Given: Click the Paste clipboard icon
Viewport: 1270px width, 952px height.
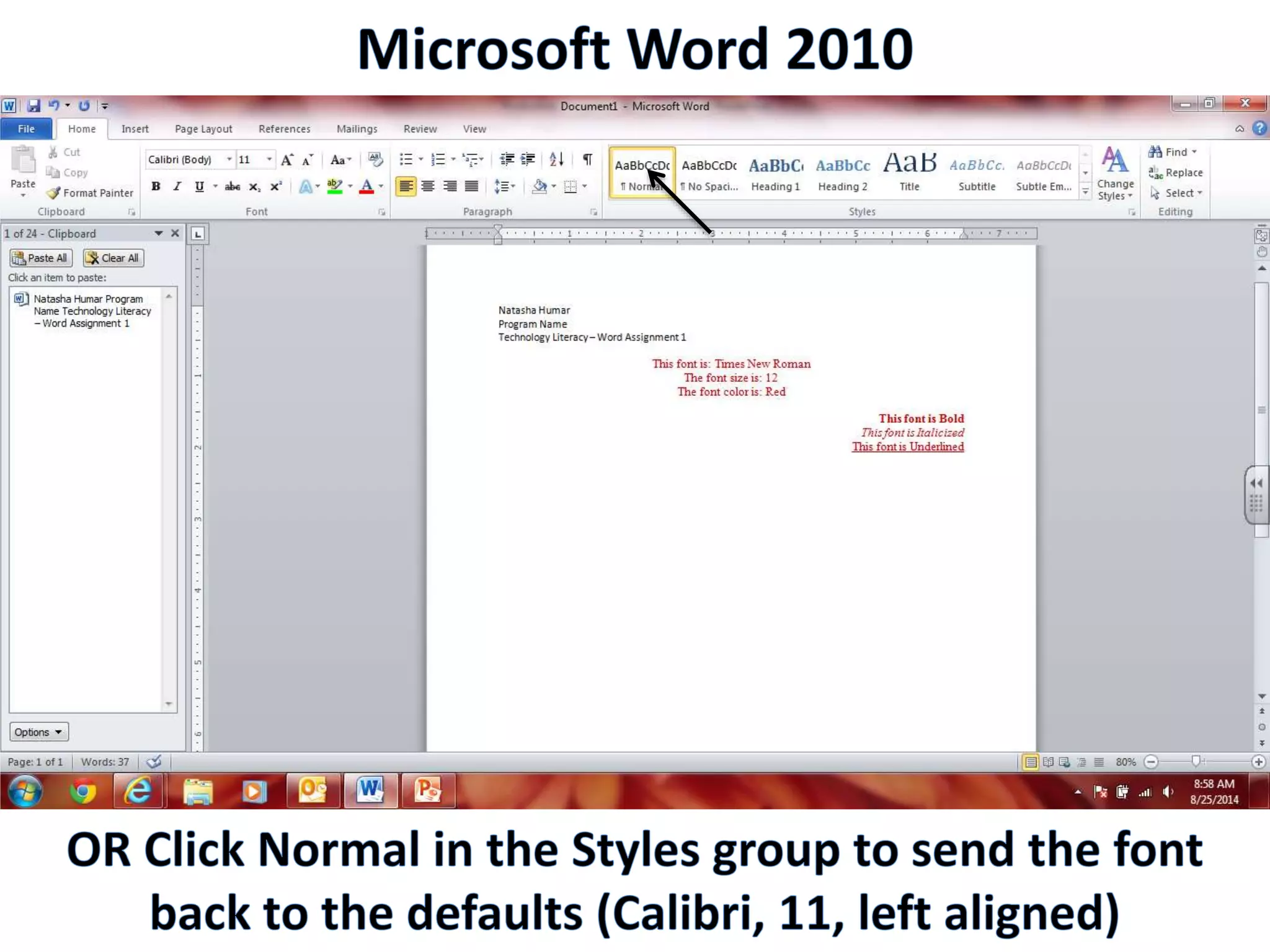Looking at the screenshot, I should (x=23, y=161).
